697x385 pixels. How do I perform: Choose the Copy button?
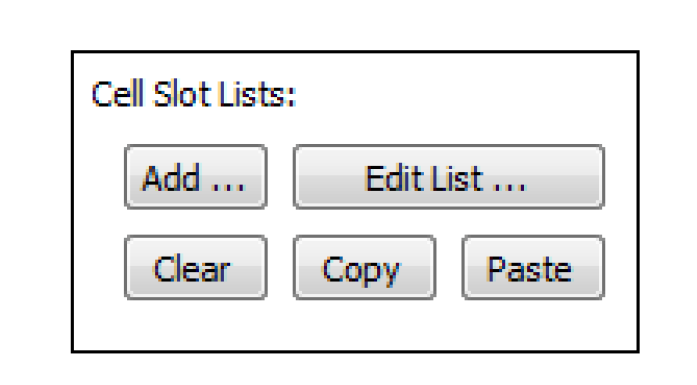(x=364, y=268)
